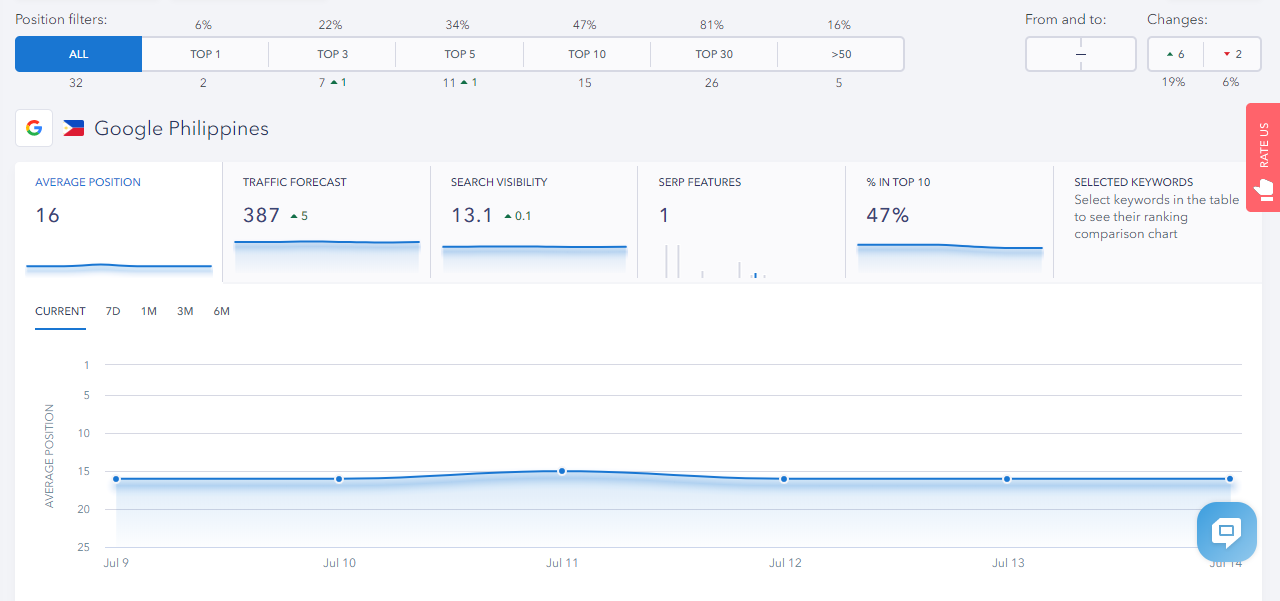Filter keywords by TOP 10
The height and width of the screenshot is (601, 1280).
tap(586, 54)
